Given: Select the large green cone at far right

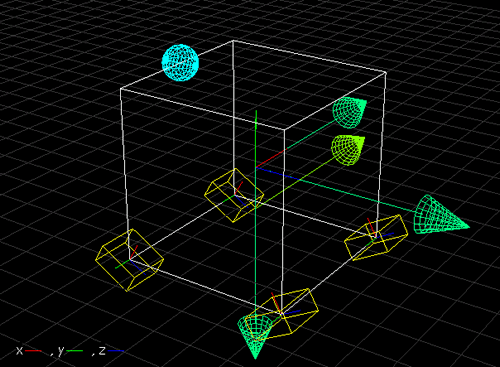Looking at the screenshot, I should 441,214.
